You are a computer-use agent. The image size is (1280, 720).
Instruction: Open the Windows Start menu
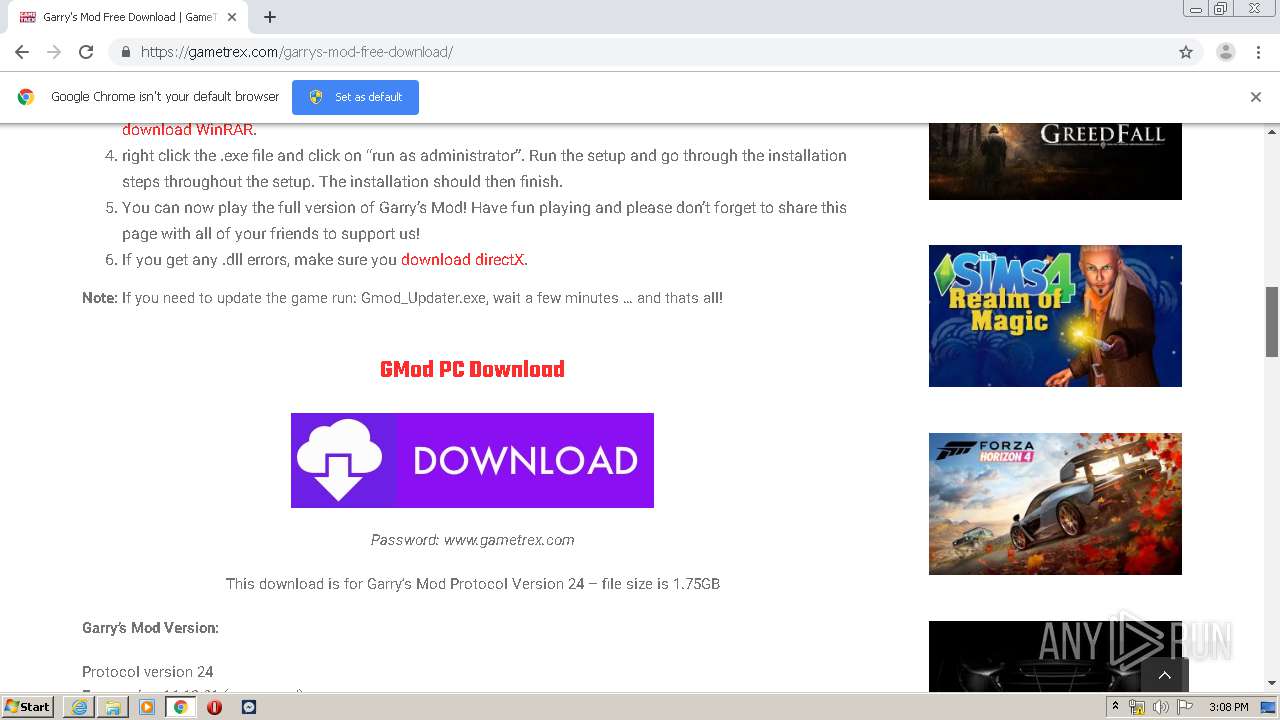pos(28,707)
